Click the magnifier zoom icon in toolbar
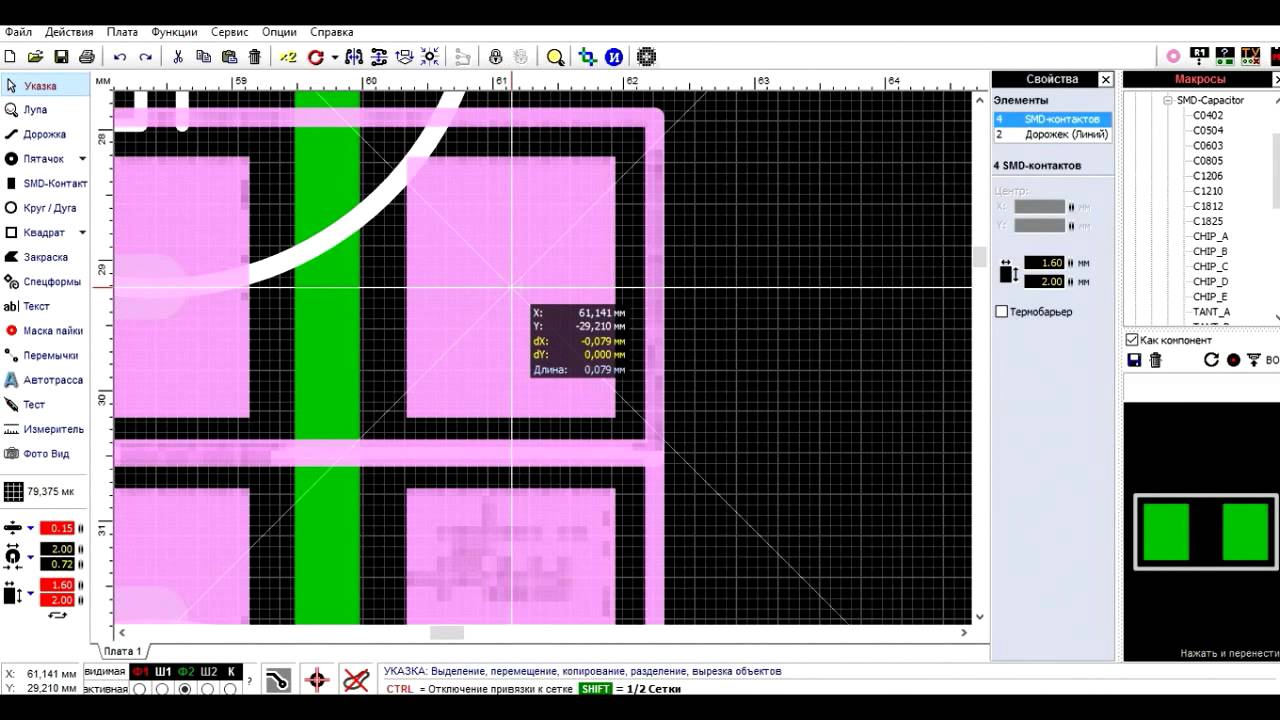Screen dimensions: 1280x720 click(555, 57)
